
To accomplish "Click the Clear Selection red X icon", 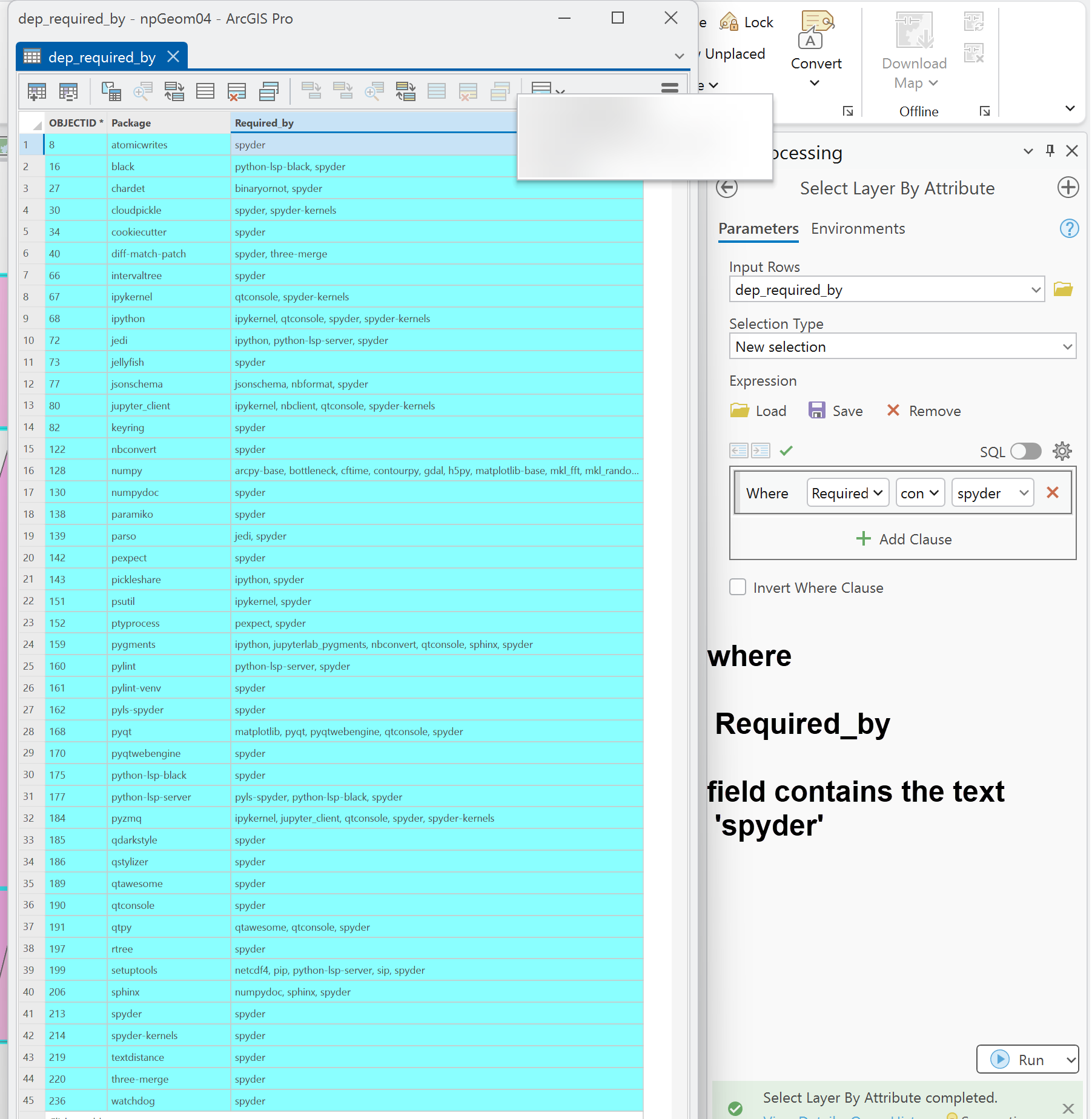I will click(237, 91).
